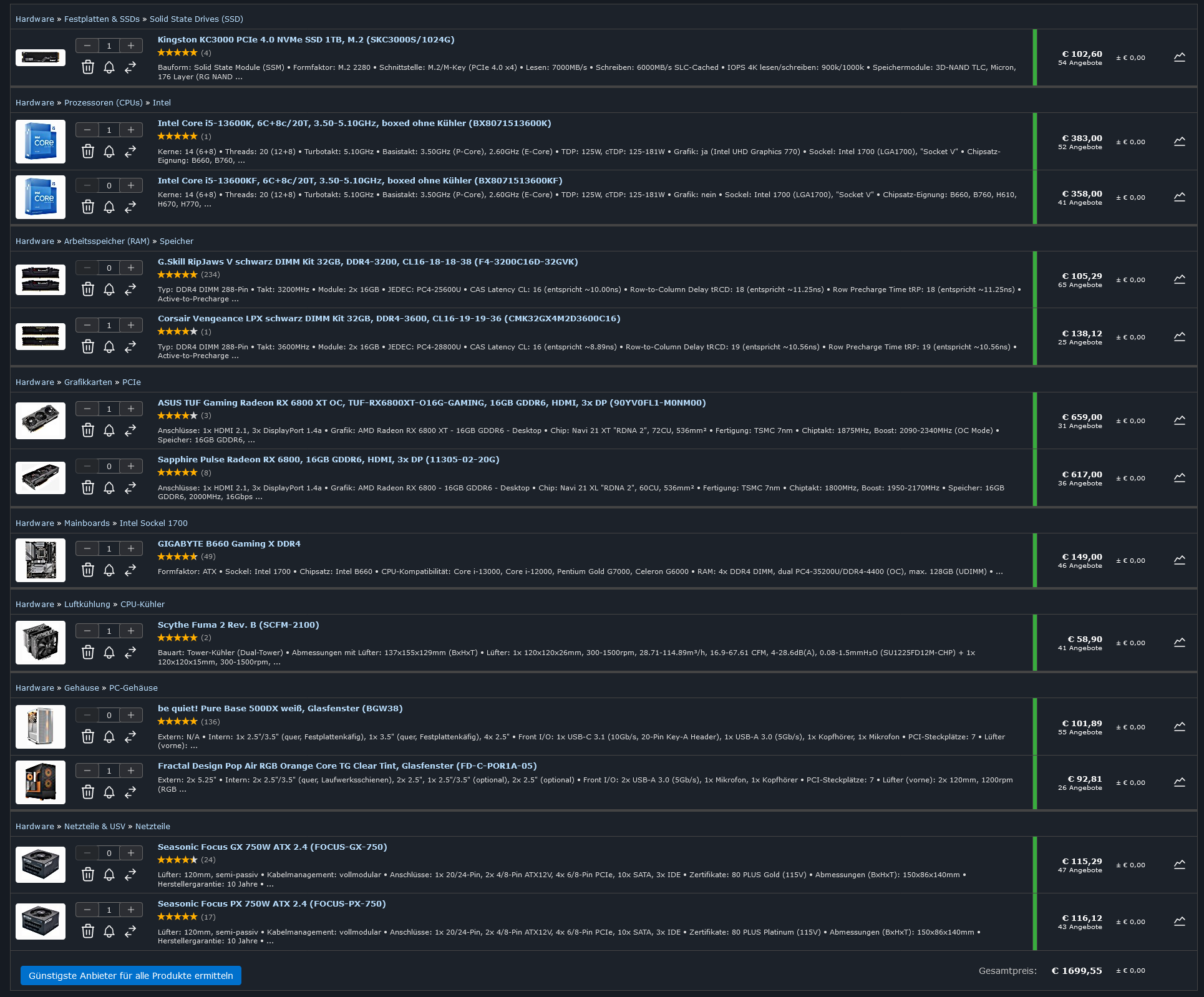Open Grafikkarten breadcrumb category
This screenshot has width=1204, height=997.
pyautogui.click(x=88, y=382)
